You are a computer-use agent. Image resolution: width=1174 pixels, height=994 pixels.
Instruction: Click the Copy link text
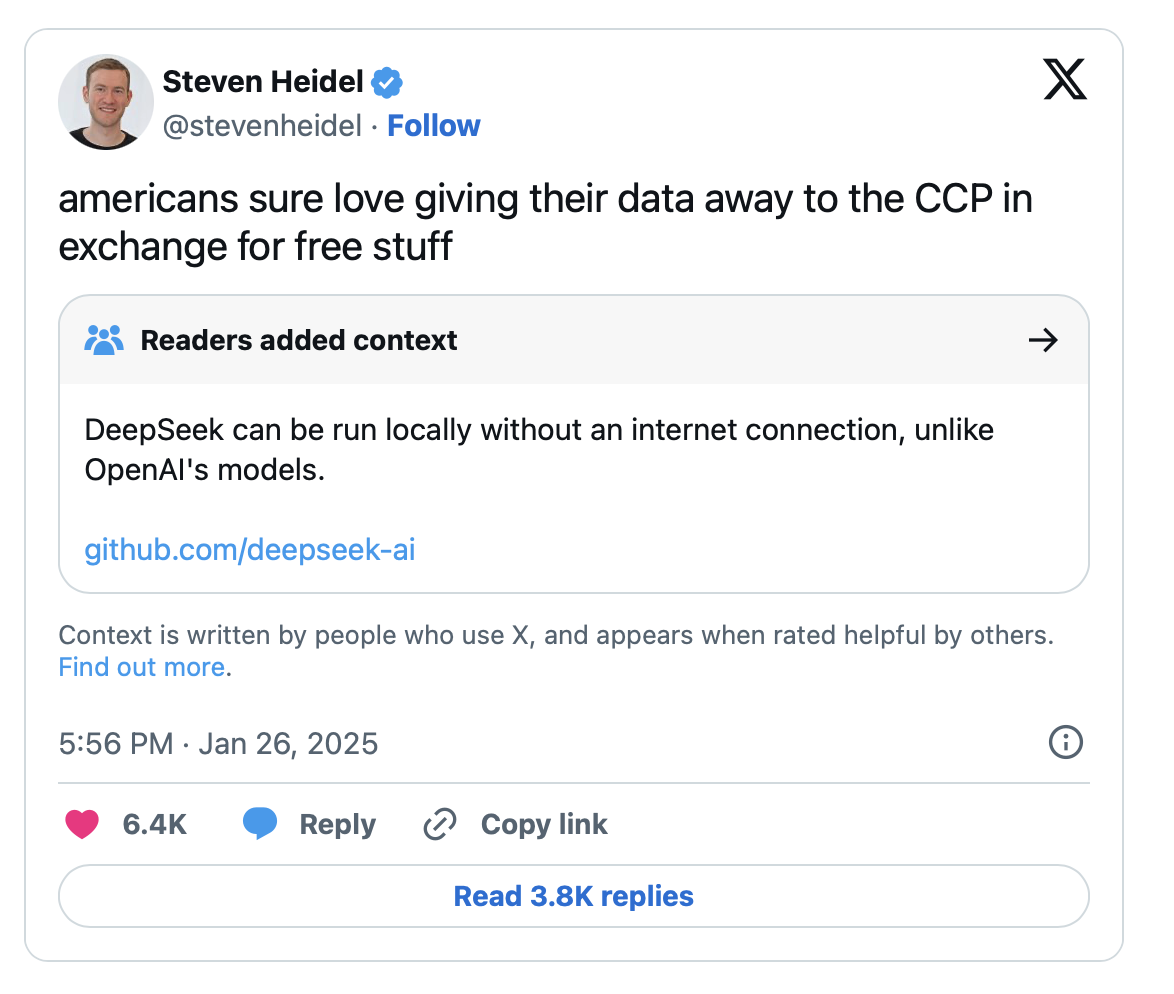[x=544, y=824]
